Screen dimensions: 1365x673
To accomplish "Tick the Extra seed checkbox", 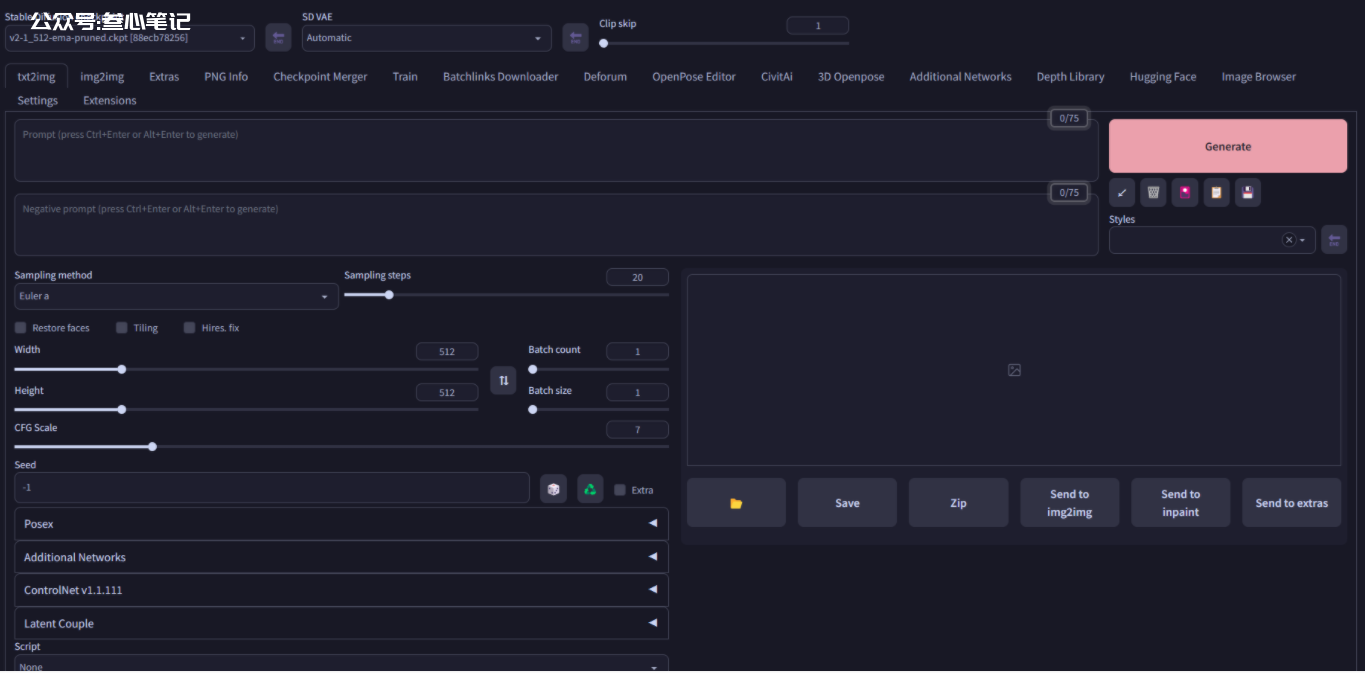I will [x=620, y=490].
